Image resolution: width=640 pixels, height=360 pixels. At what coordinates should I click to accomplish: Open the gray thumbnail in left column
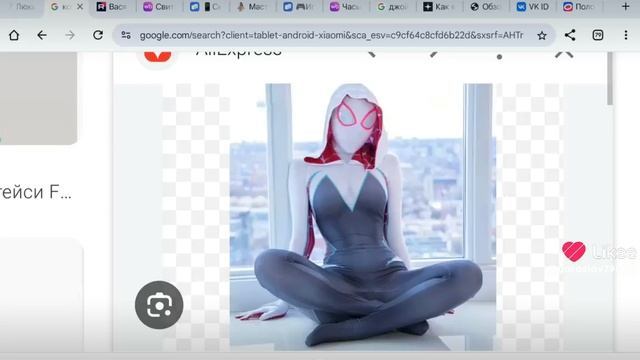[38, 98]
